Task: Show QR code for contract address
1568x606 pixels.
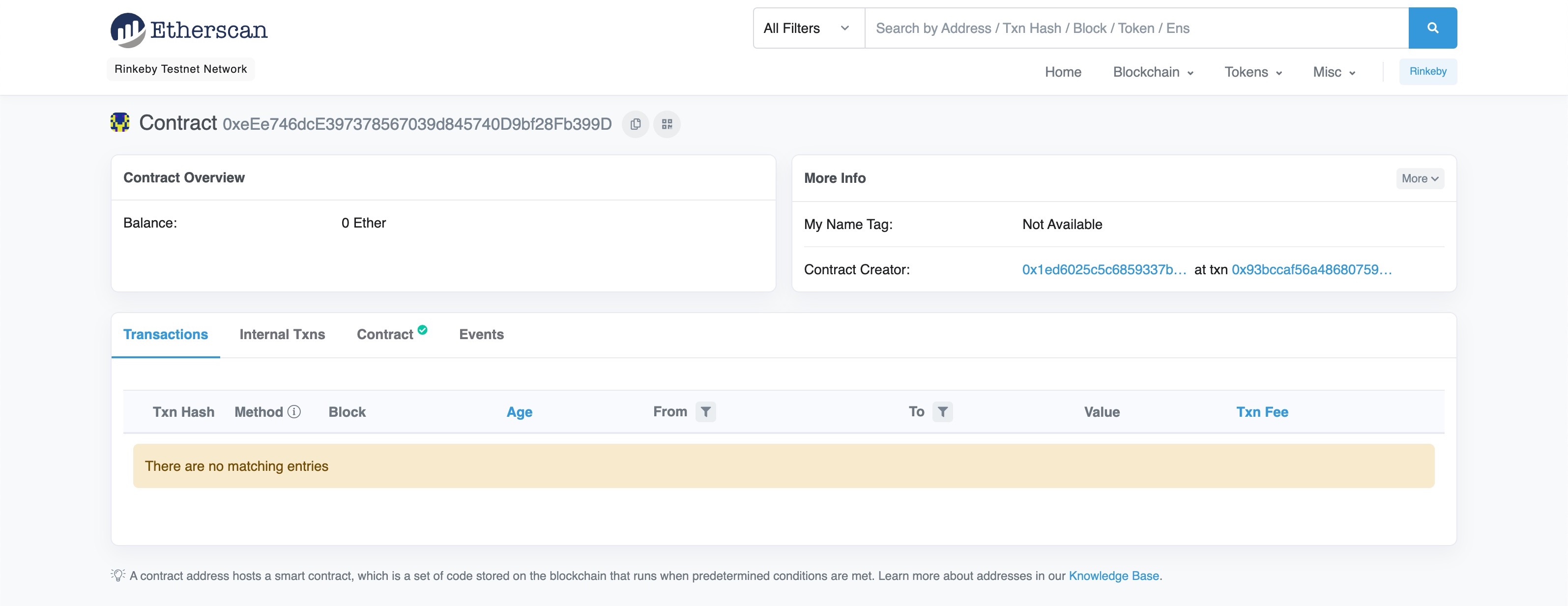Action: (x=667, y=124)
